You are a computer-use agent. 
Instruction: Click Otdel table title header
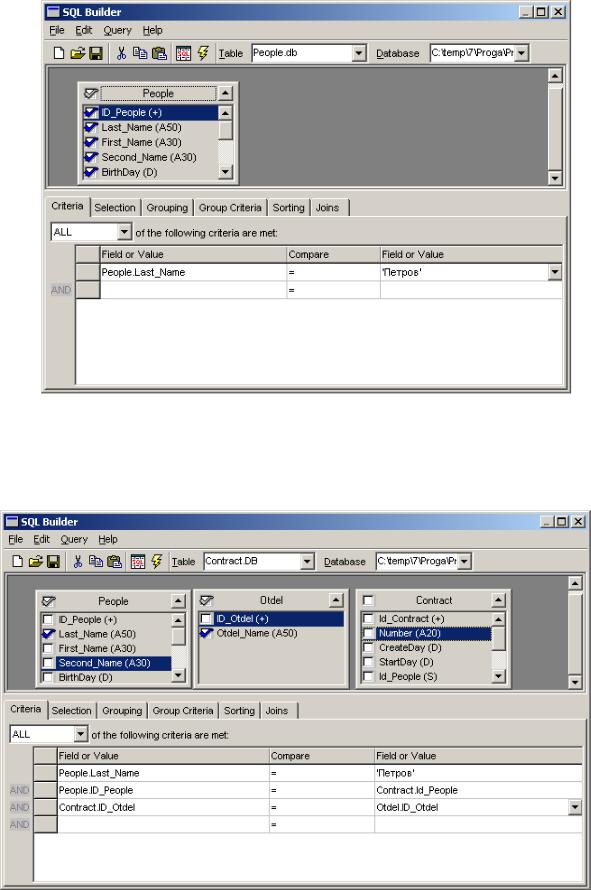tap(271, 600)
